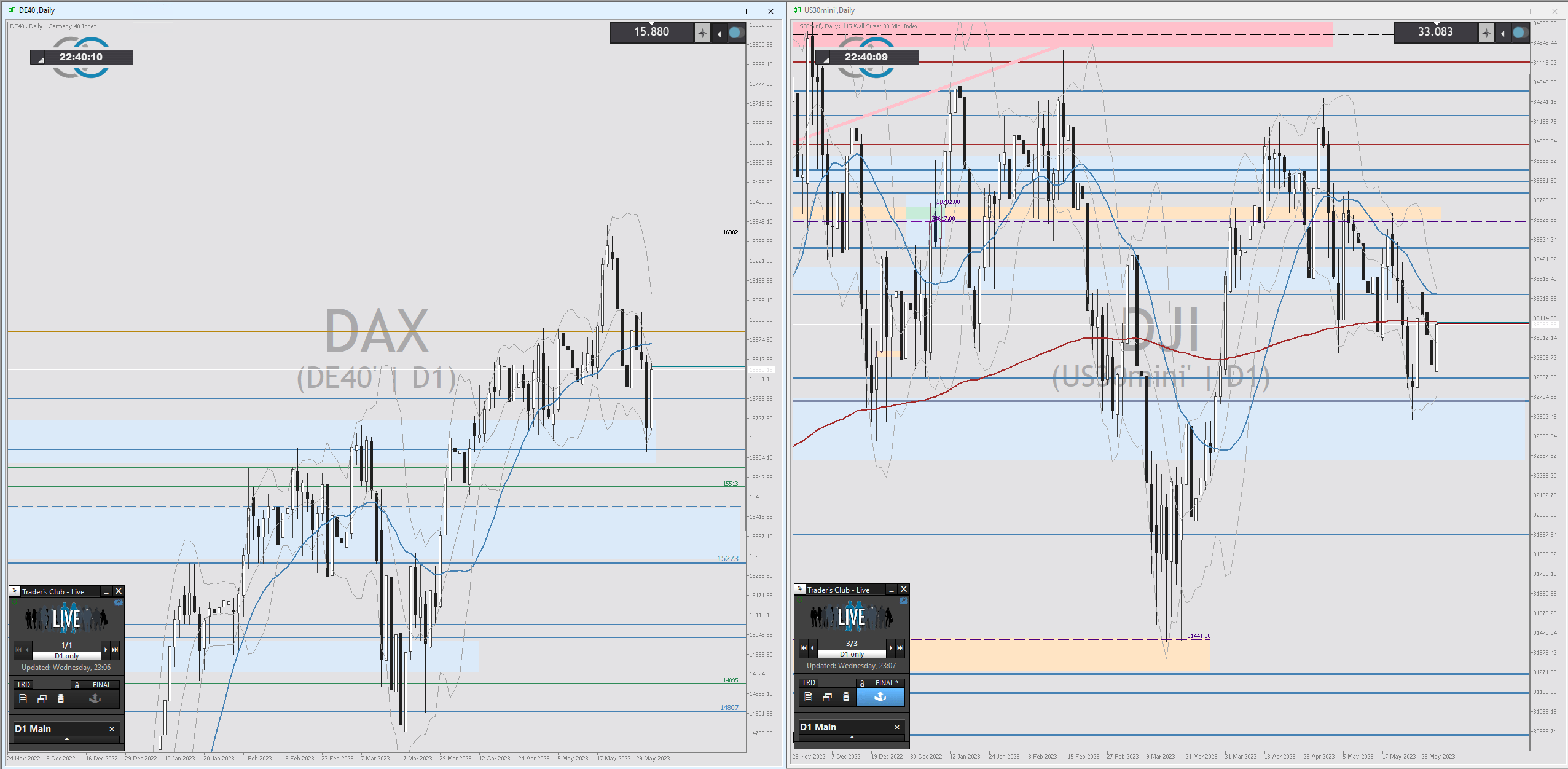This screenshot has width=1568, height=769.
Task: Jump to first analysis in DE40 panel
Action: tap(18, 650)
